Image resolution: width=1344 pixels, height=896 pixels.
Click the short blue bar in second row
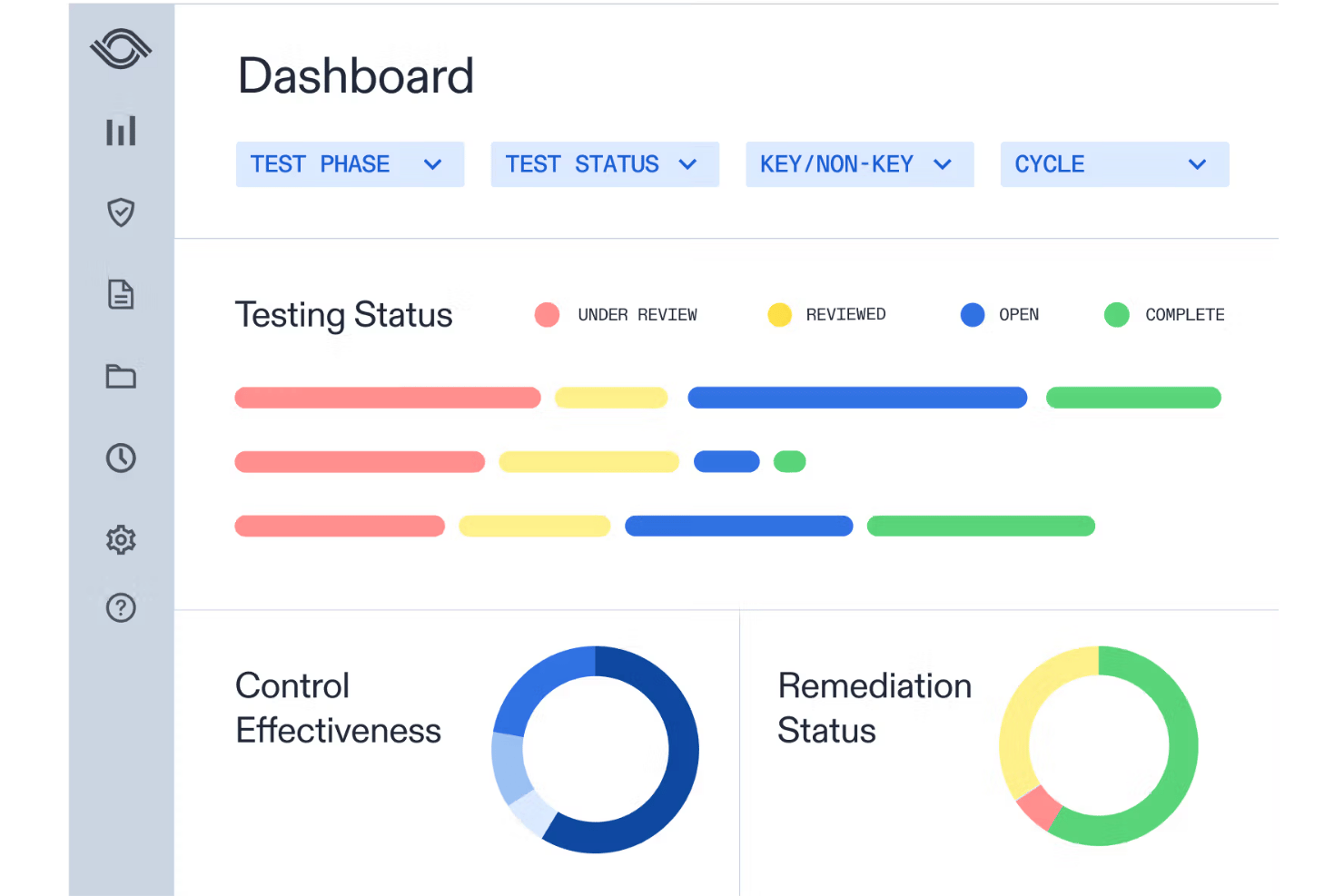(726, 462)
